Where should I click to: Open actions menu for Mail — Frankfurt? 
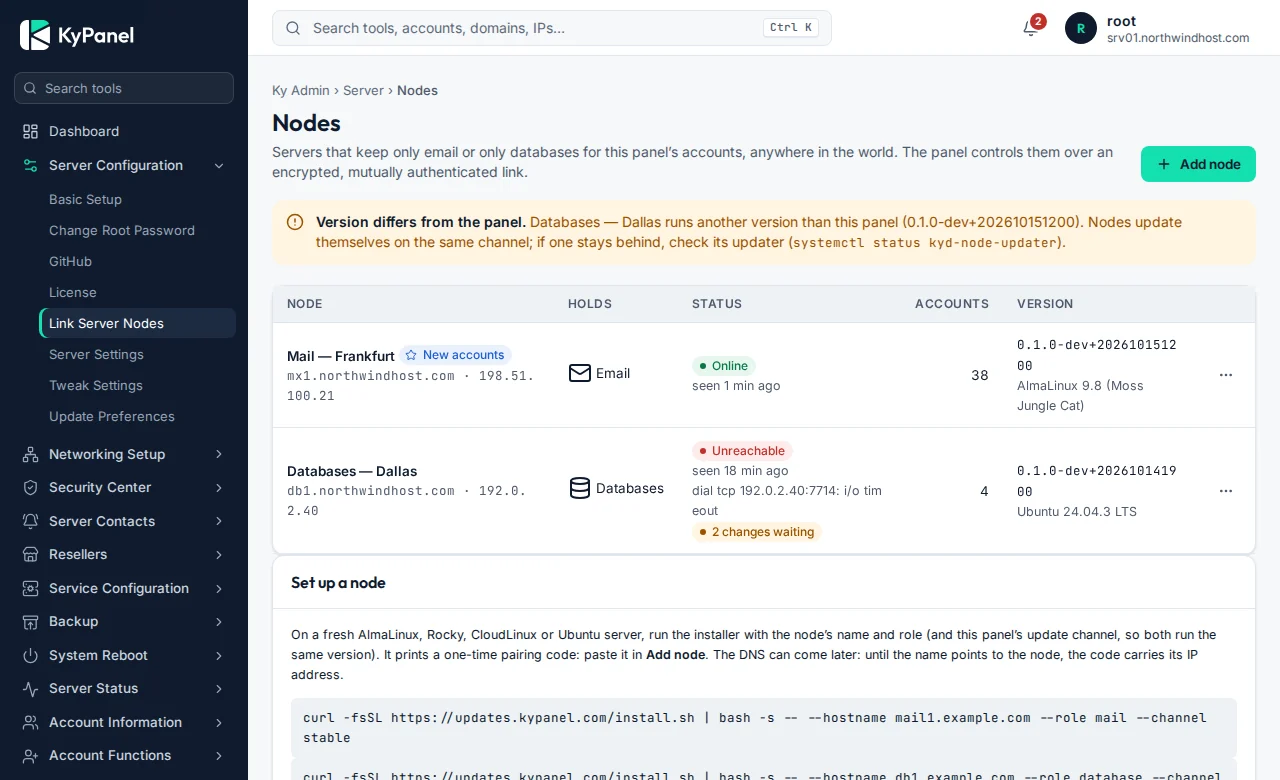pos(1226,375)
